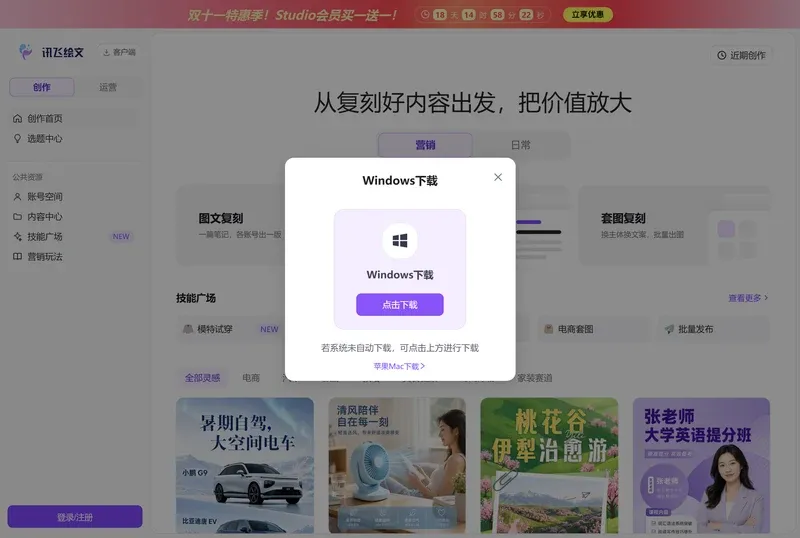Screen dimensions: 800x538
Task: Open the 套图复刻 card
Action: point(674,225)
